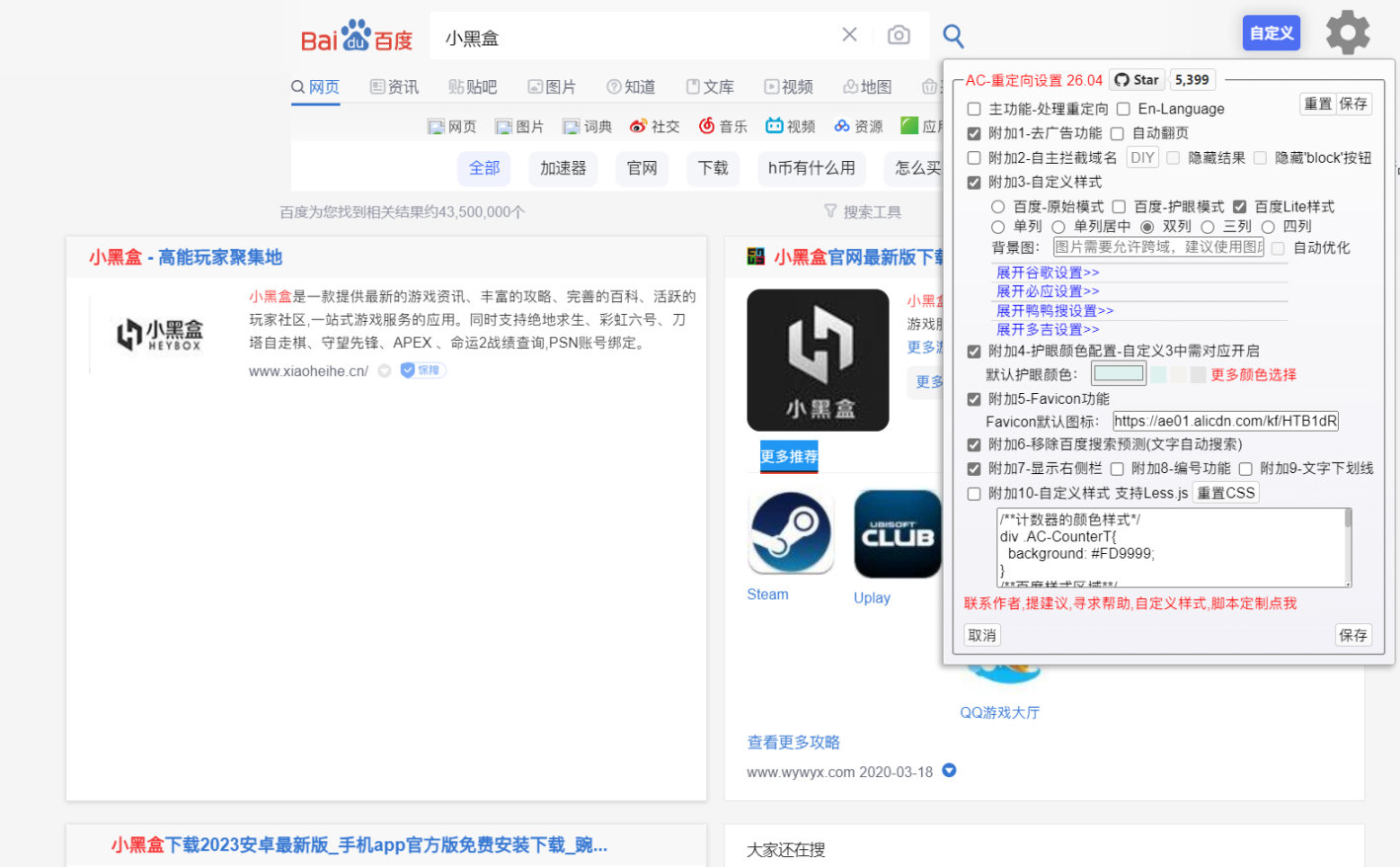
Task: Click the 词典 shortcut icon
Action: point(571,127)
